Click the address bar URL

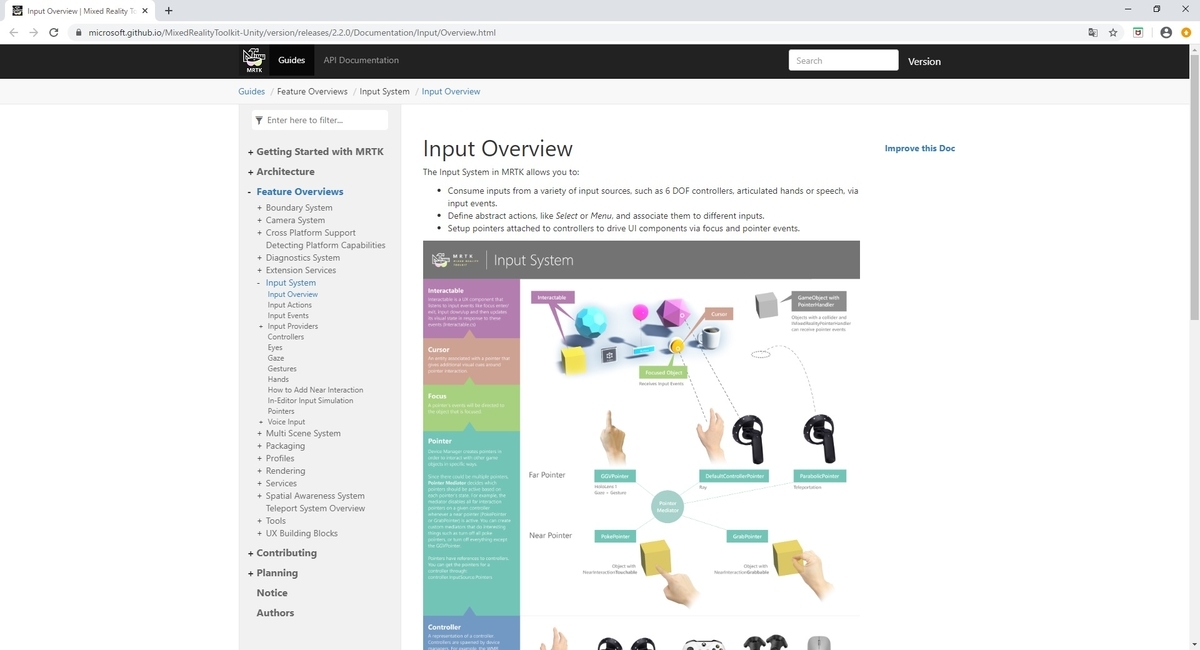pyautogui.click(x=291, y=32)
